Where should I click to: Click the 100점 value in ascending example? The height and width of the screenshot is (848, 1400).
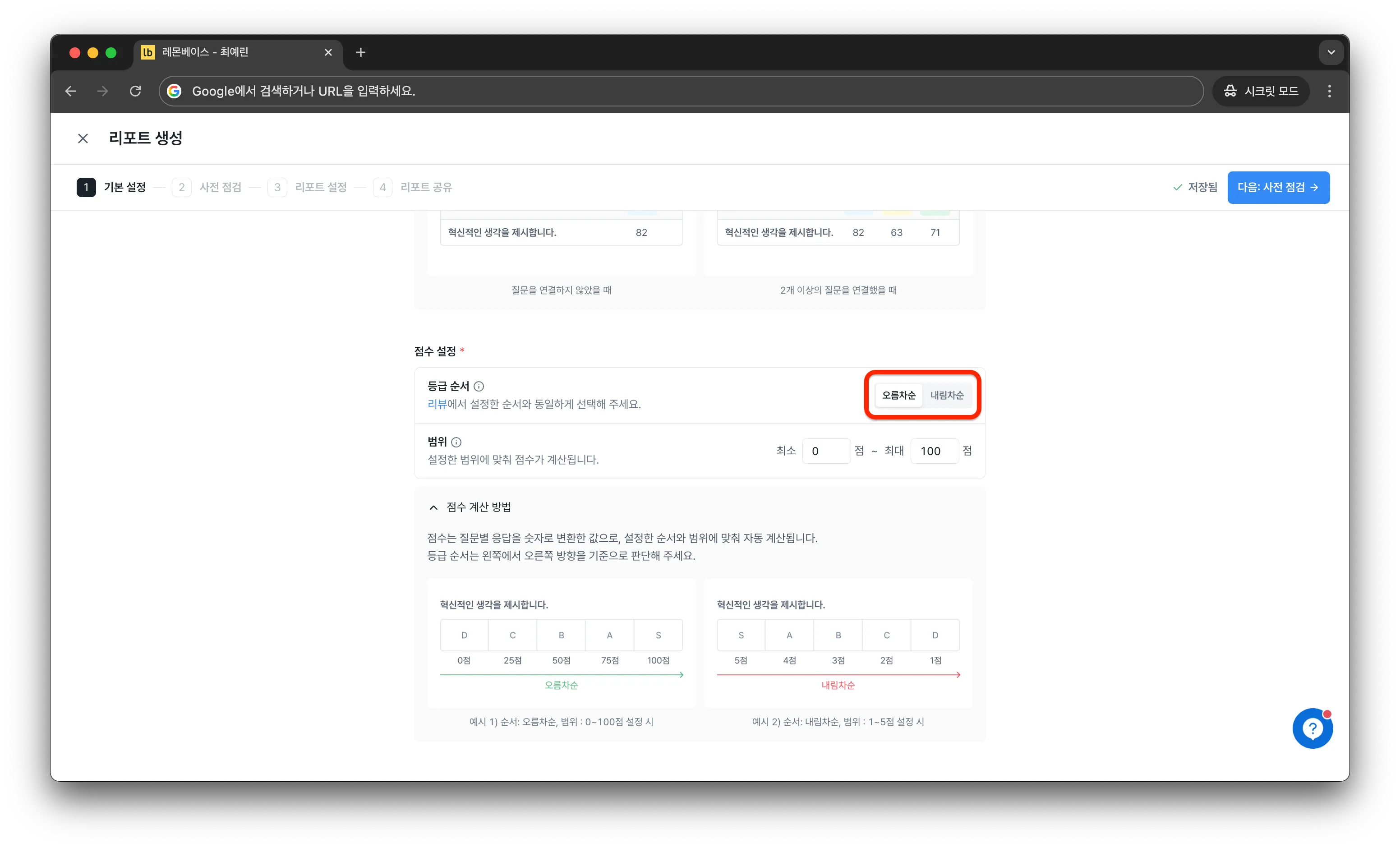tap(658, 660)
